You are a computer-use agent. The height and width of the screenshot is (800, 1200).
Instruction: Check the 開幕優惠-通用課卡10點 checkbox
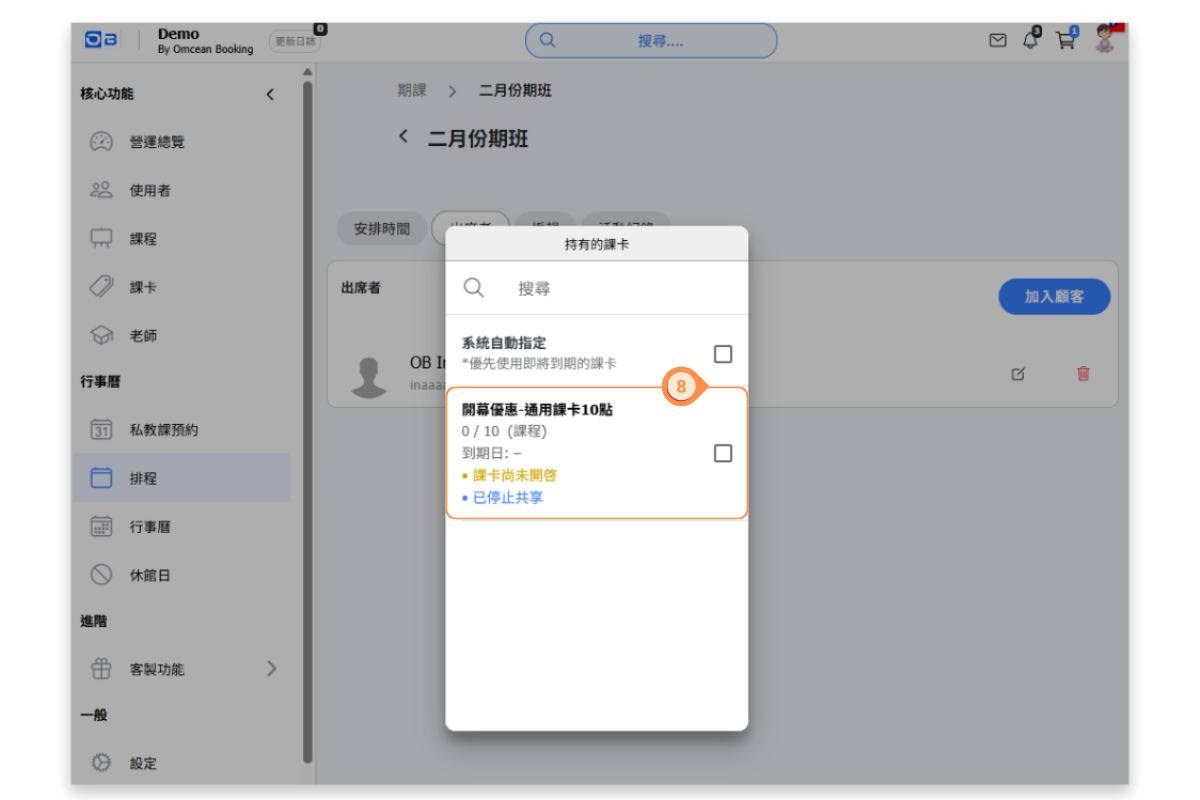[722, 454]
